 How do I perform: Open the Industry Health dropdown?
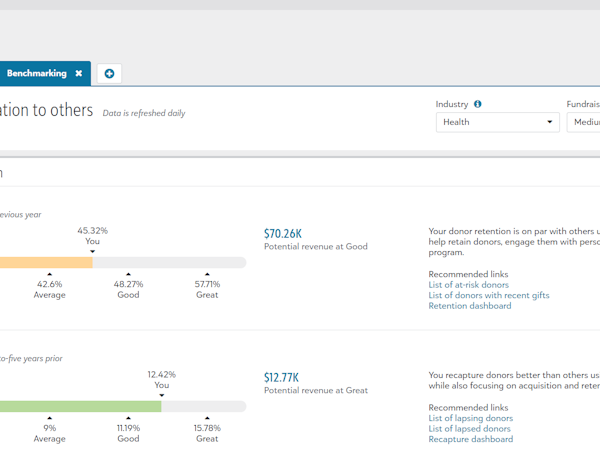point(497,122)
